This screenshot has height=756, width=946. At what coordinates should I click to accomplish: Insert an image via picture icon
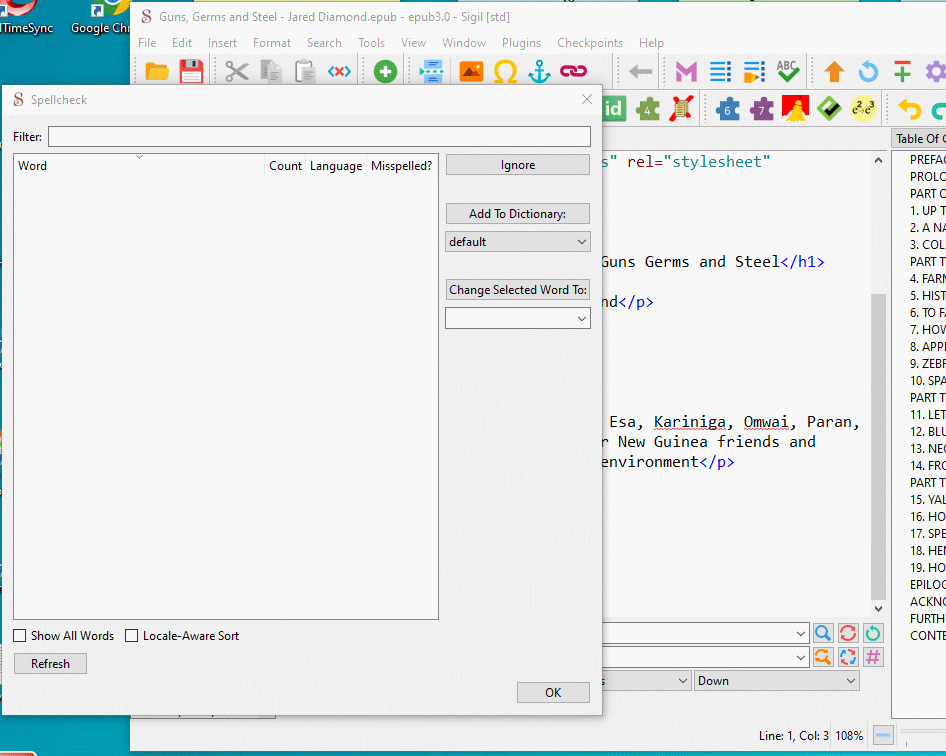(471, 72)
